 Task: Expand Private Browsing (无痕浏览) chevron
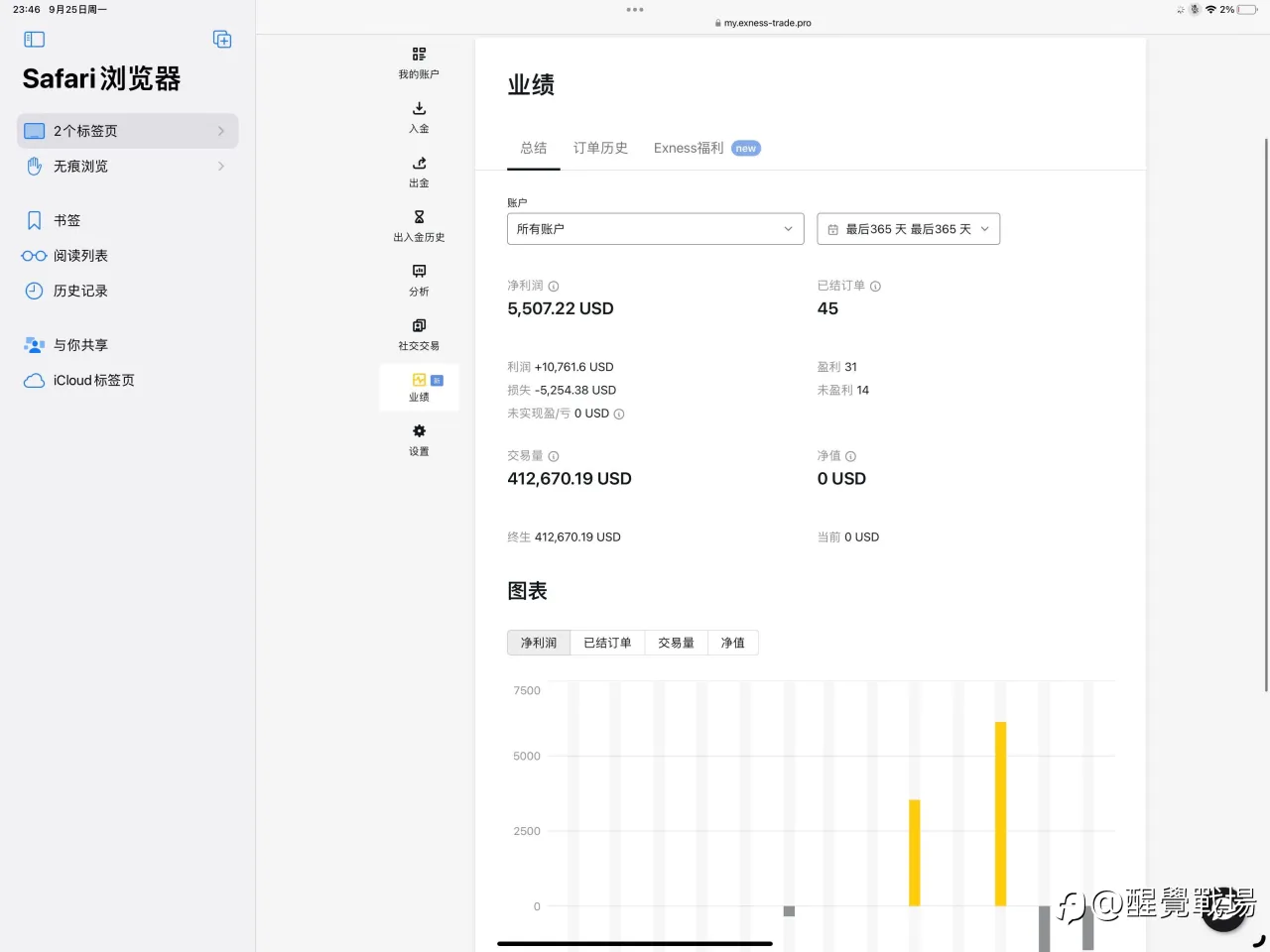[x=221, y=167]
